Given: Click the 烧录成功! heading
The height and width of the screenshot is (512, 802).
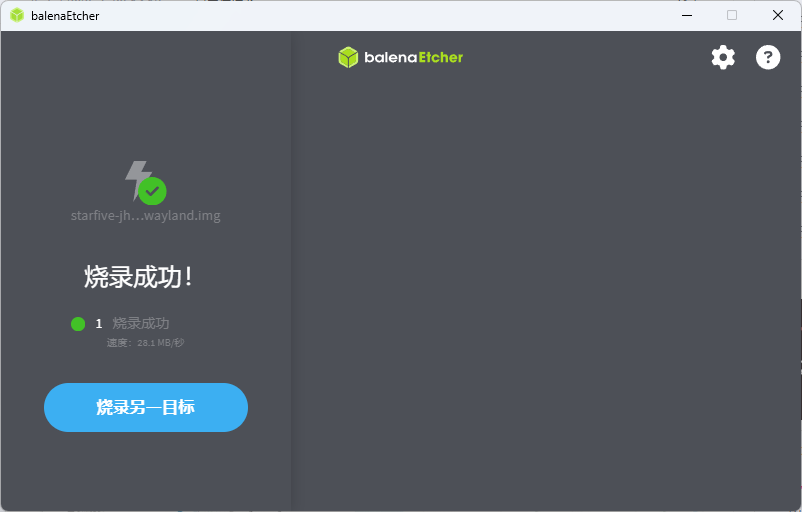Looking at the screenshot, I should (138, 277).
